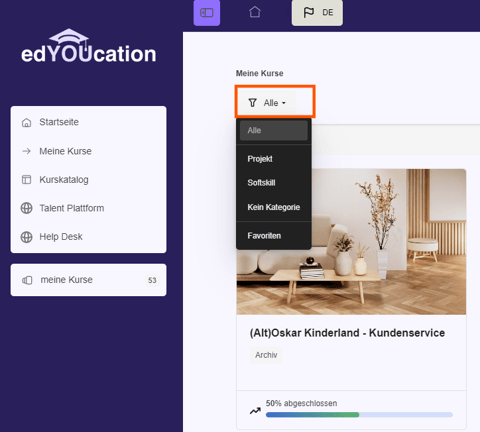
Task: Click the Archiv tag
Action: pyautogui.click(x=266, y=355)
